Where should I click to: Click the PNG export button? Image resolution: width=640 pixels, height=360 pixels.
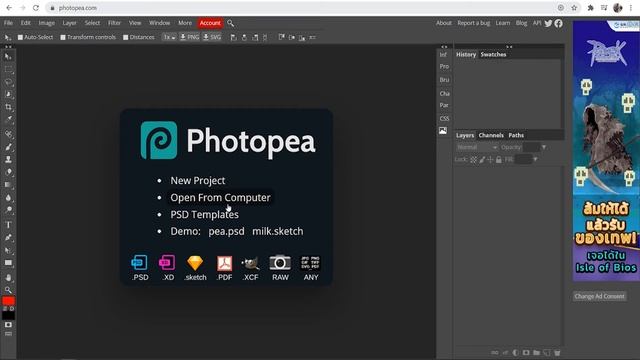[x=189, y=37]
